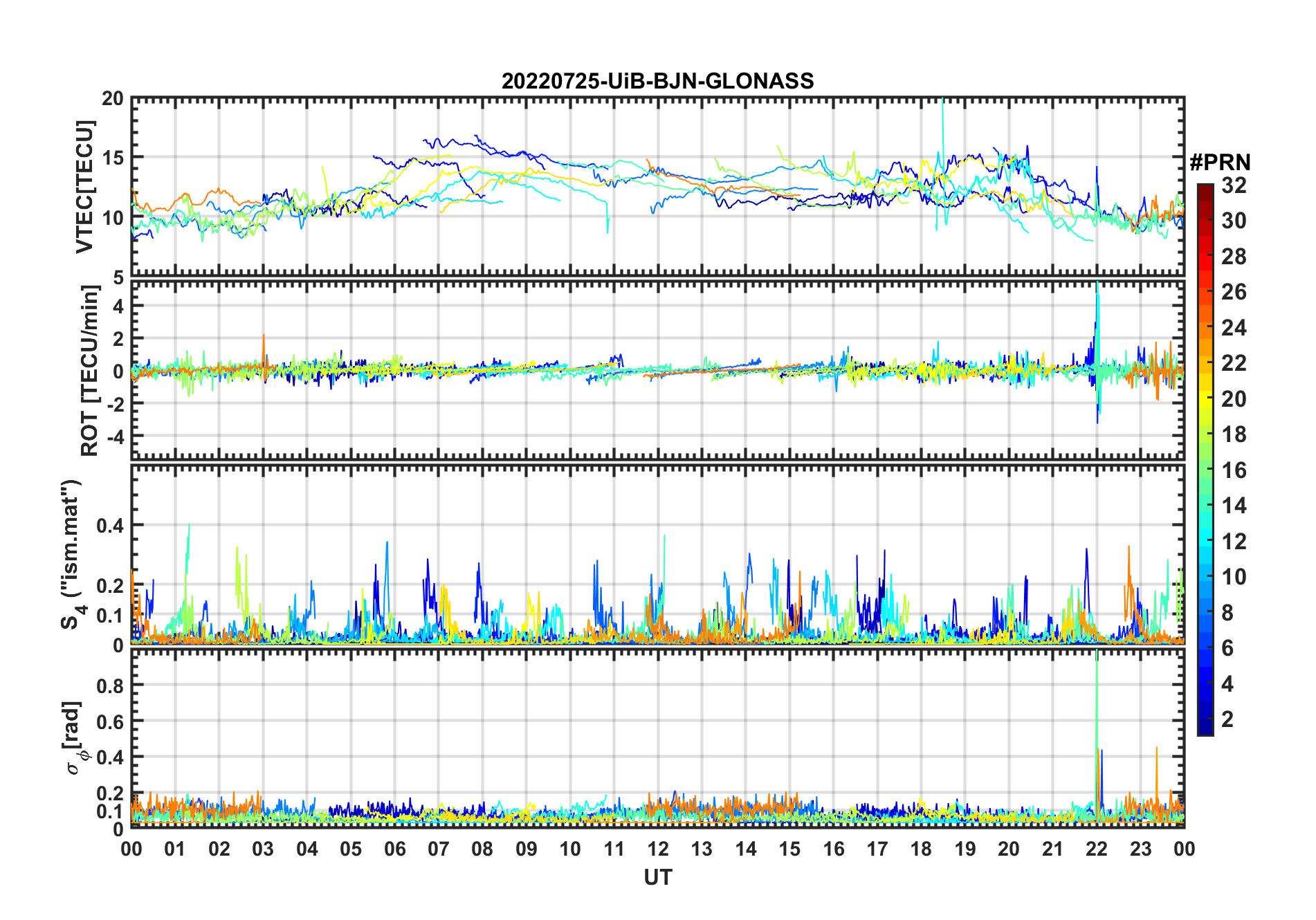Select the ROT [TECU/min] y-axis label
The height and width of the screenshot is (920, 1316).
coord(90,371)
